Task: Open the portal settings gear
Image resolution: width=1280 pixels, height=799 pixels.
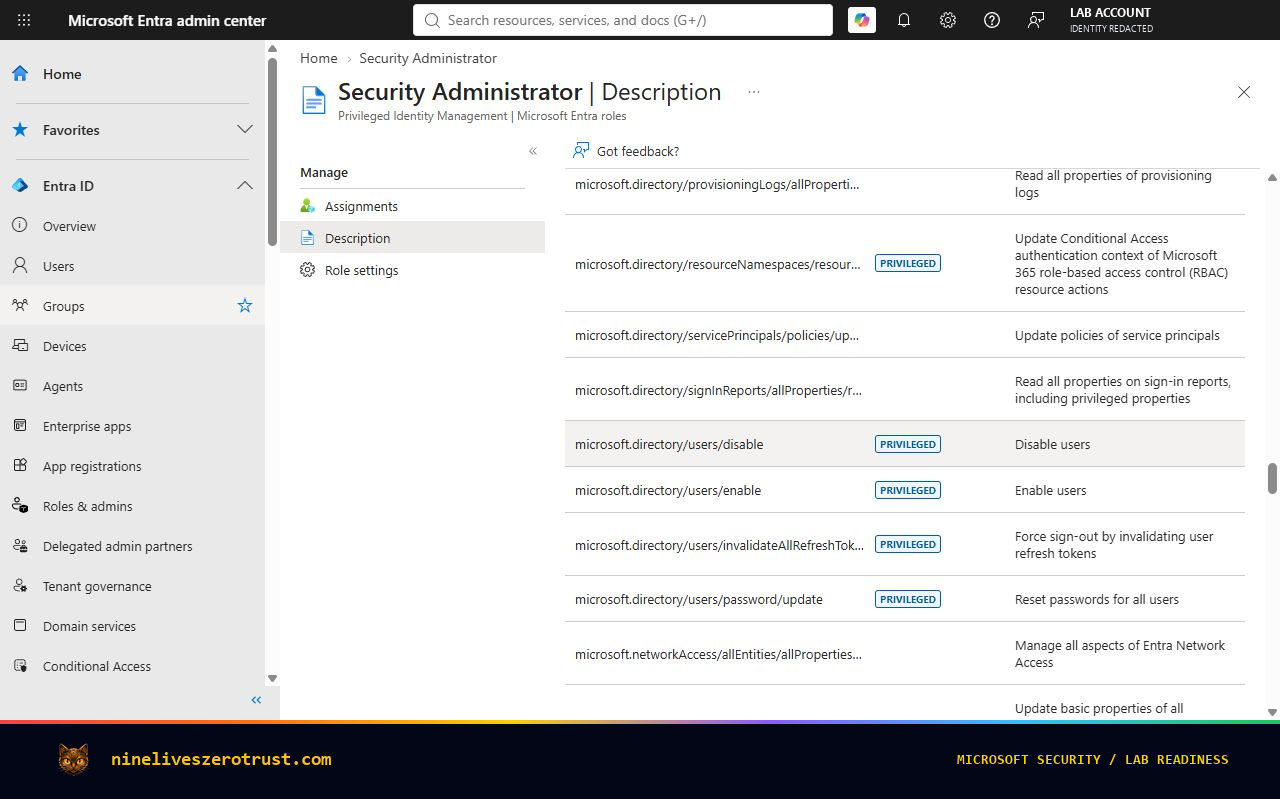Action: (x=948, y=20)
